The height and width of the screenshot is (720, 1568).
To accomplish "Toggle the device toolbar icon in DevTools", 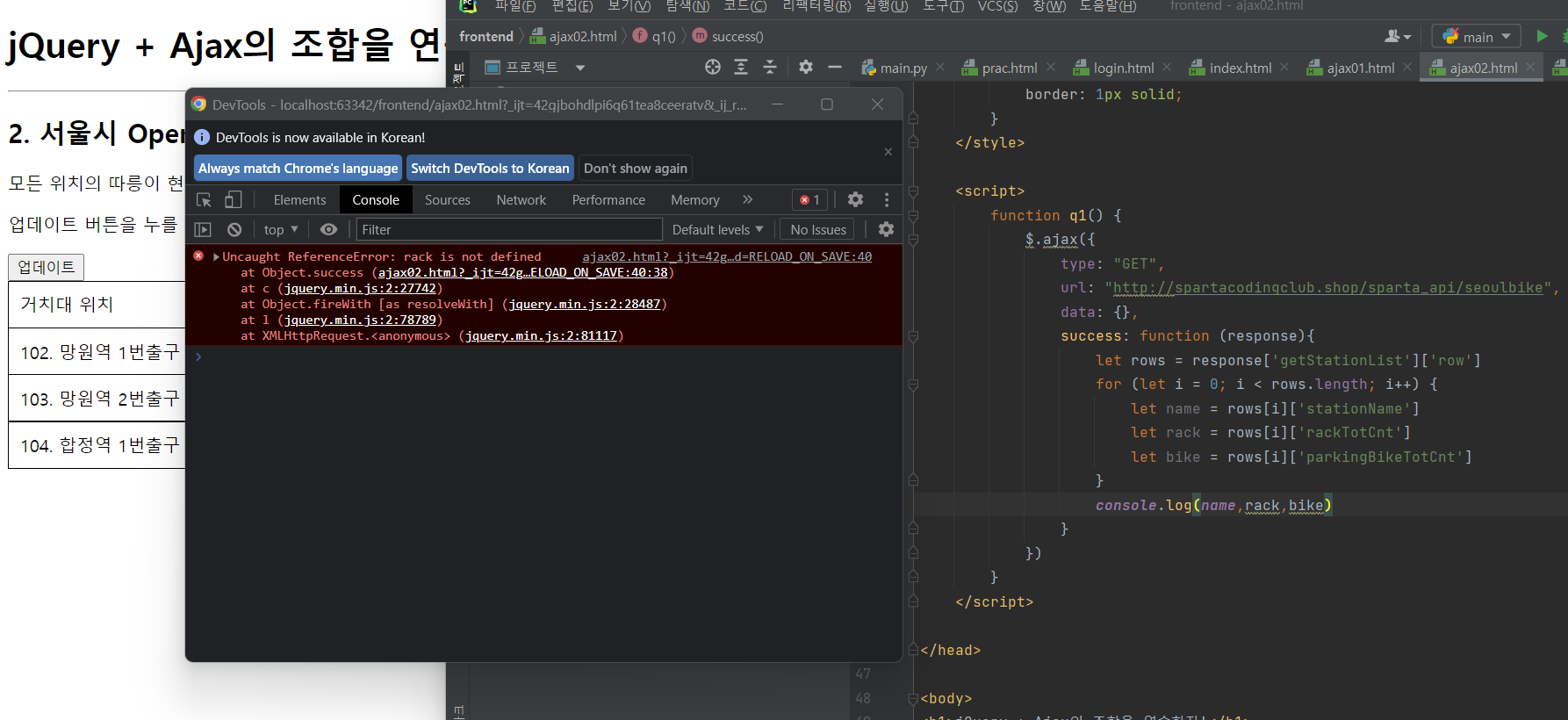I will [x=233, y=200].
